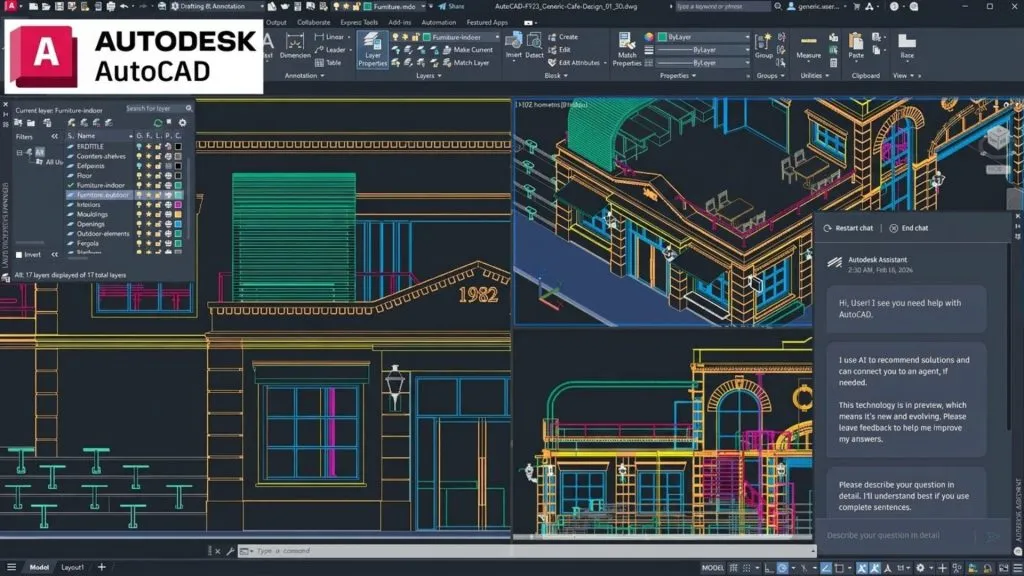Viewport: 1024px width, 576px height.
Task: Click the search magnifier in layer panel
Action: click(x=189, y=108)
